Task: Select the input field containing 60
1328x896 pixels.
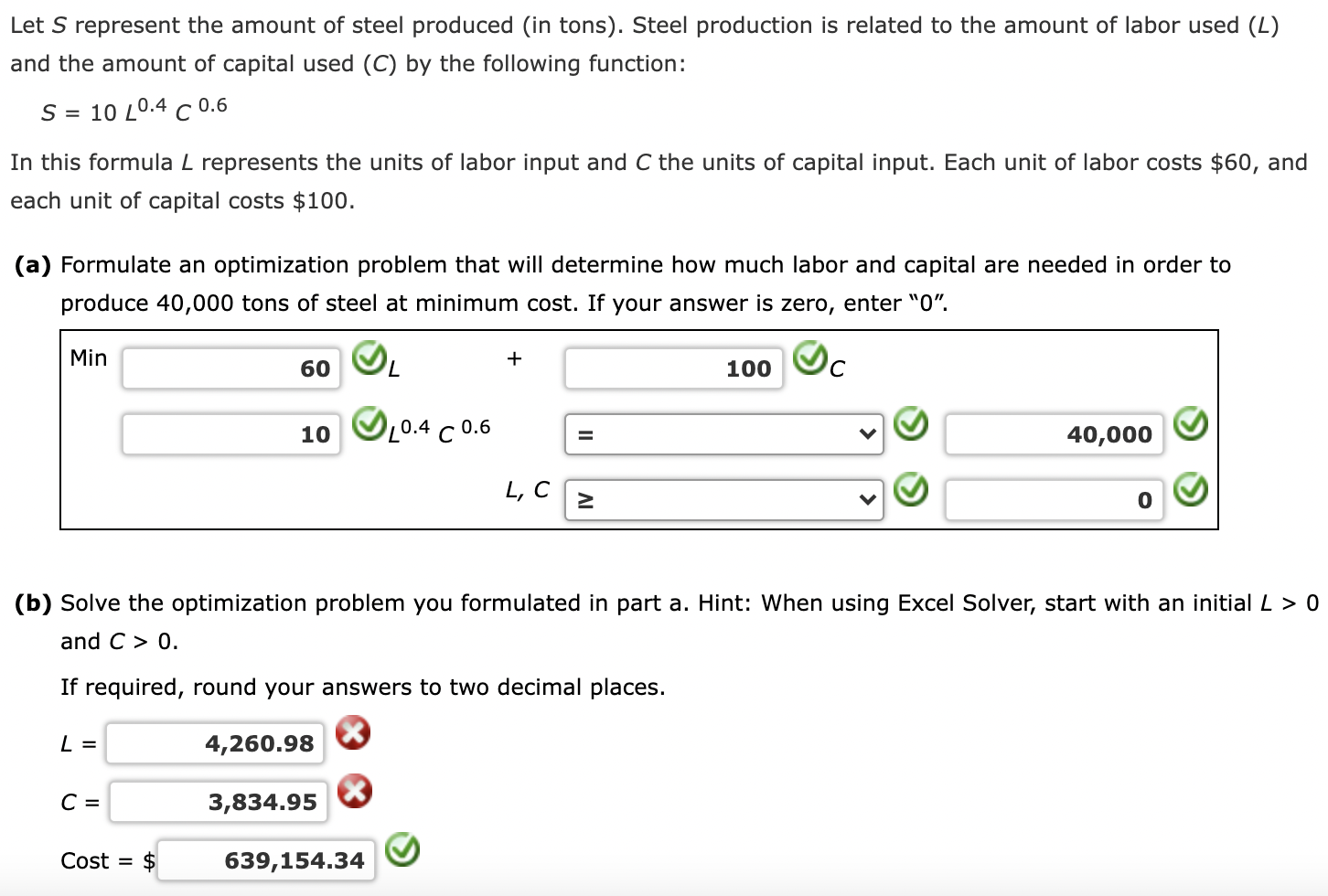Action: (230, 368)
